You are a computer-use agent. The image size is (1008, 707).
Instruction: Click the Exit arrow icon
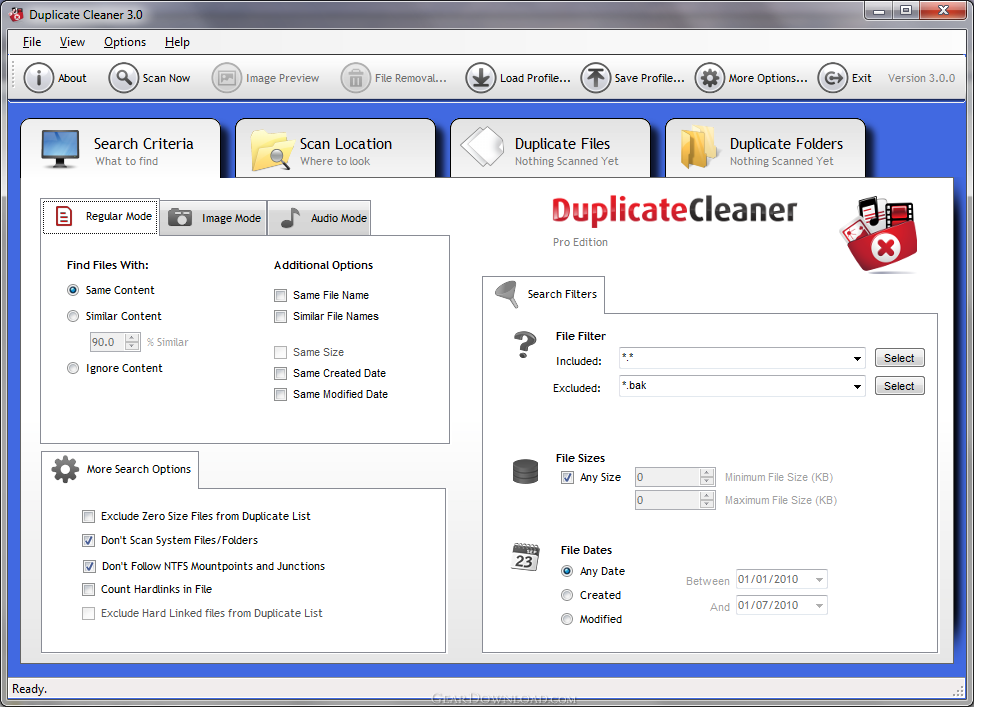pos(832,78)
